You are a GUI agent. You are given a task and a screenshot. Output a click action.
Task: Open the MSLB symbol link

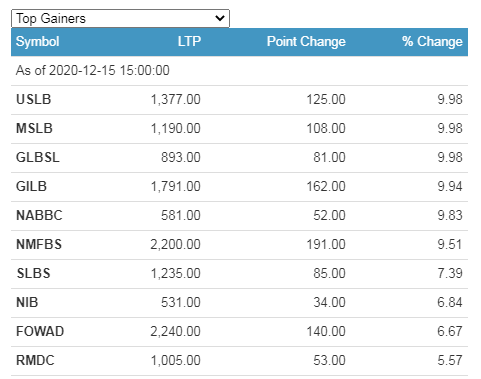click(x=34, y=128)
